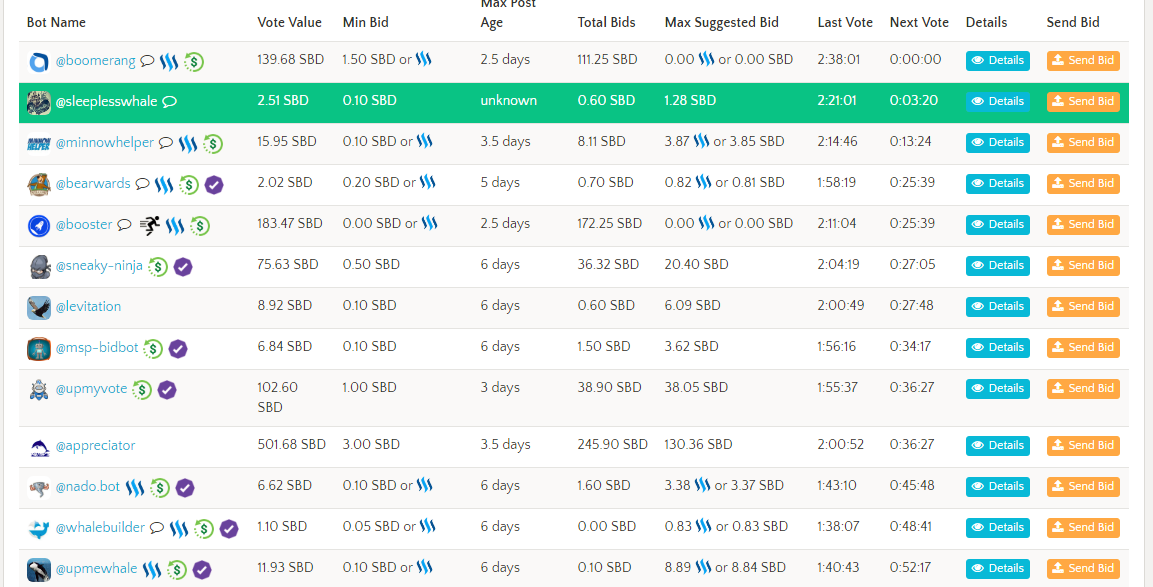The height and width of the screenshot is (587, 1153).
Task: Click the comment bubble icon next to @boomerang
Action: point(147,61)
